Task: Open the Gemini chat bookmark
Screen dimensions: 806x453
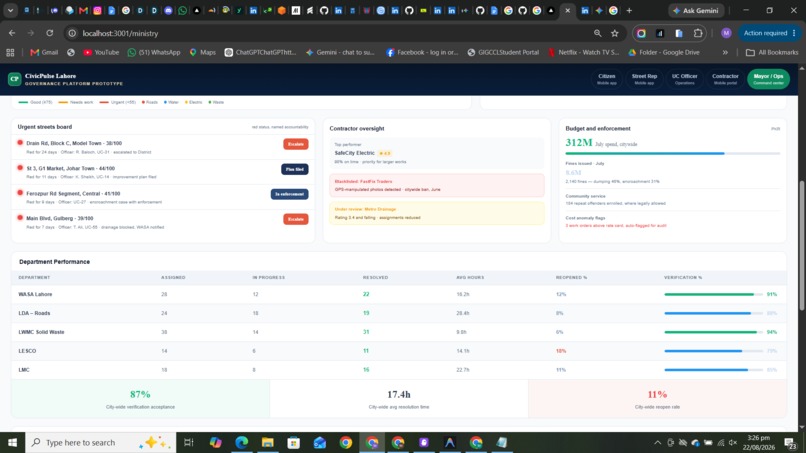Action: pyautogui.click(x=340, y=52)
